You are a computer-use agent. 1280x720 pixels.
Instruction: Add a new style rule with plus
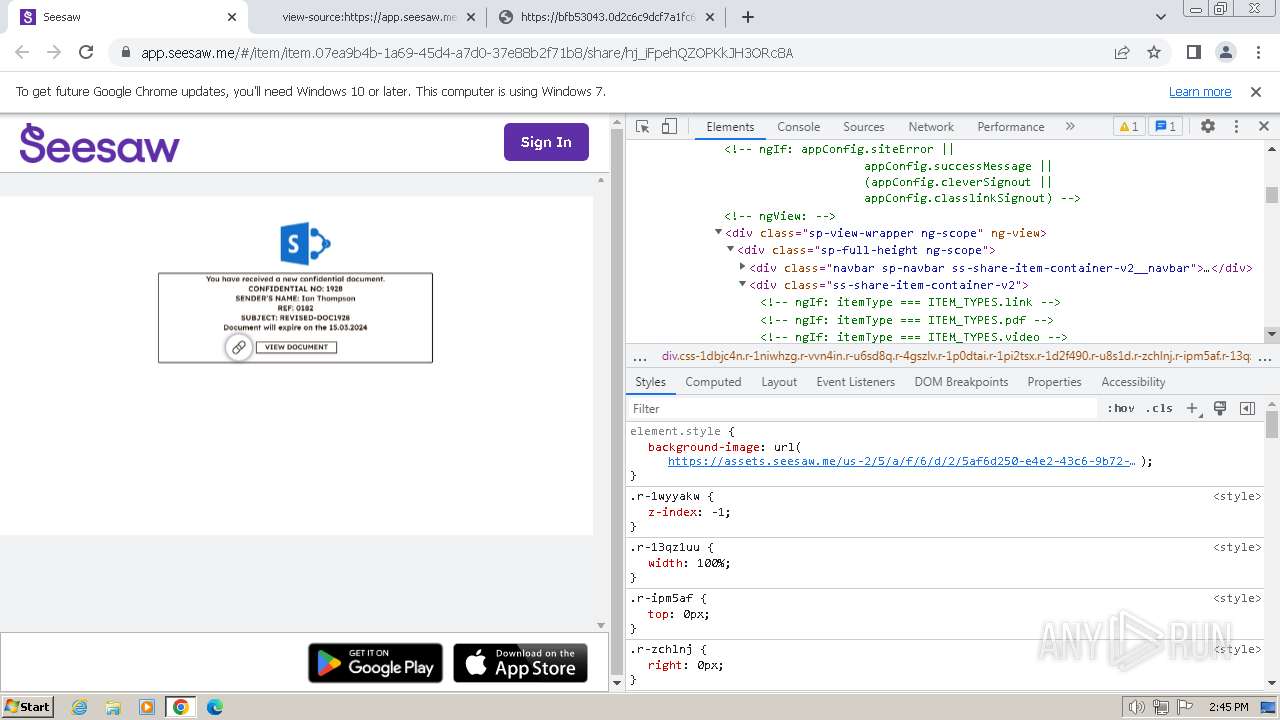click(x=1192, y=408)
